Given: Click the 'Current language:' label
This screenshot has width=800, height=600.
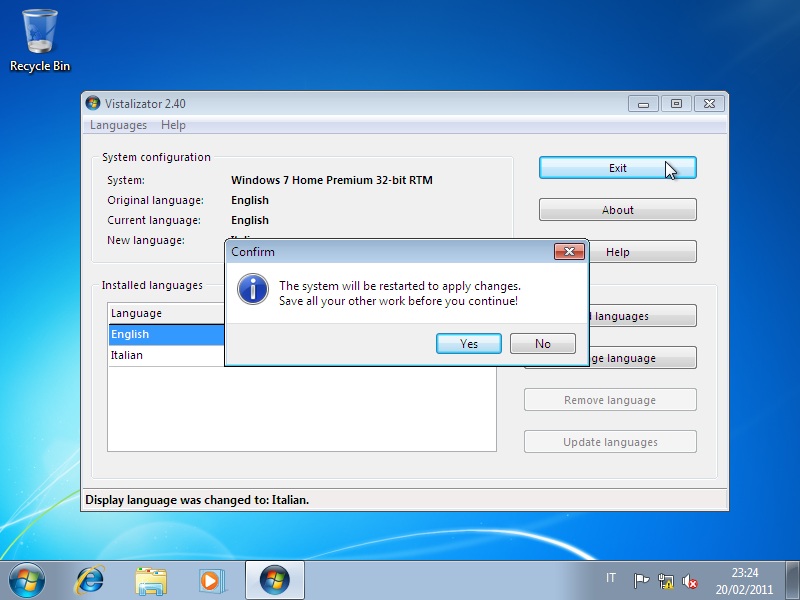Looking at the screenshot, I should [154, 220].
